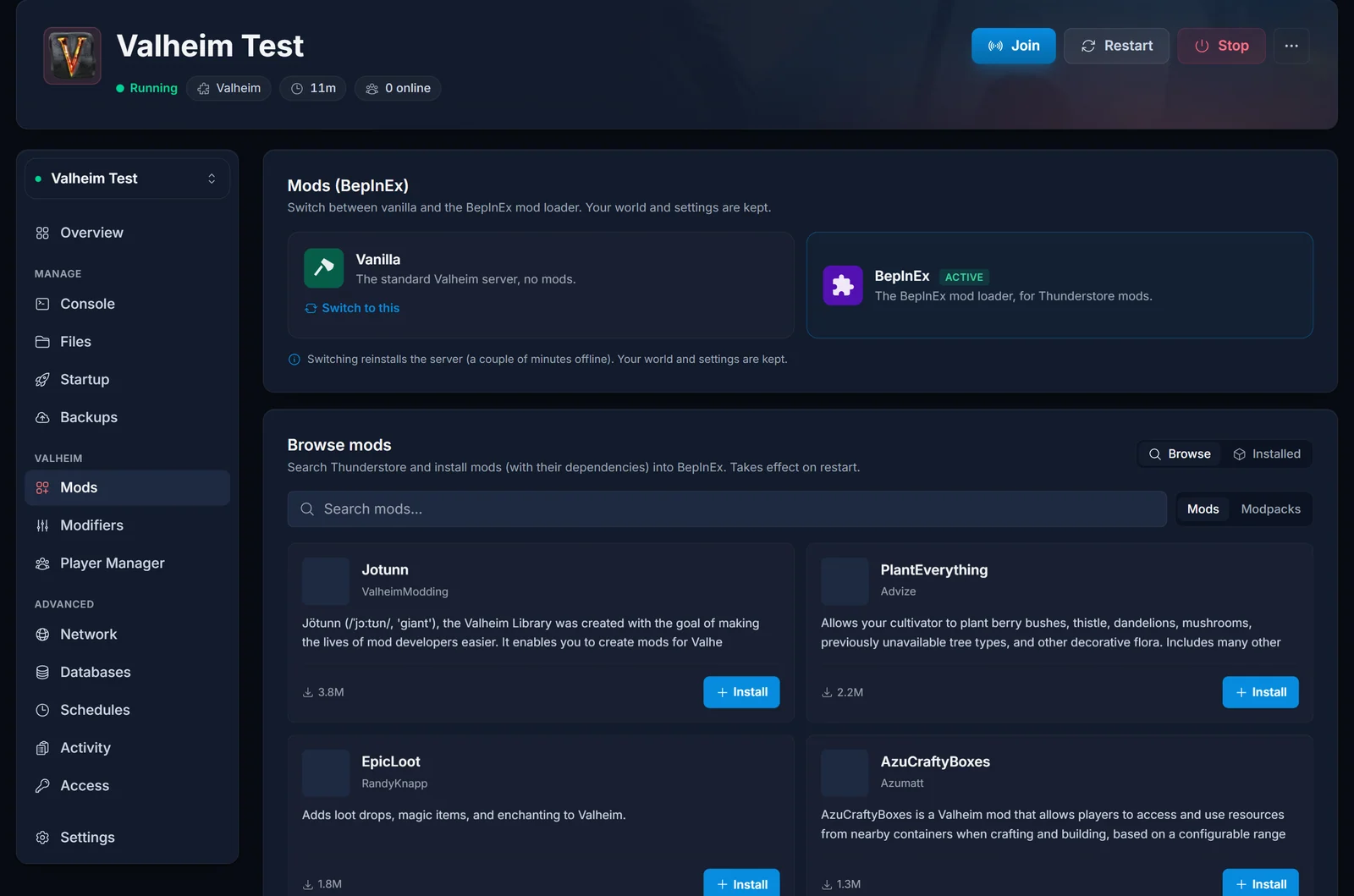
Task: Open the Databases page
Action: tap(127, 673)
